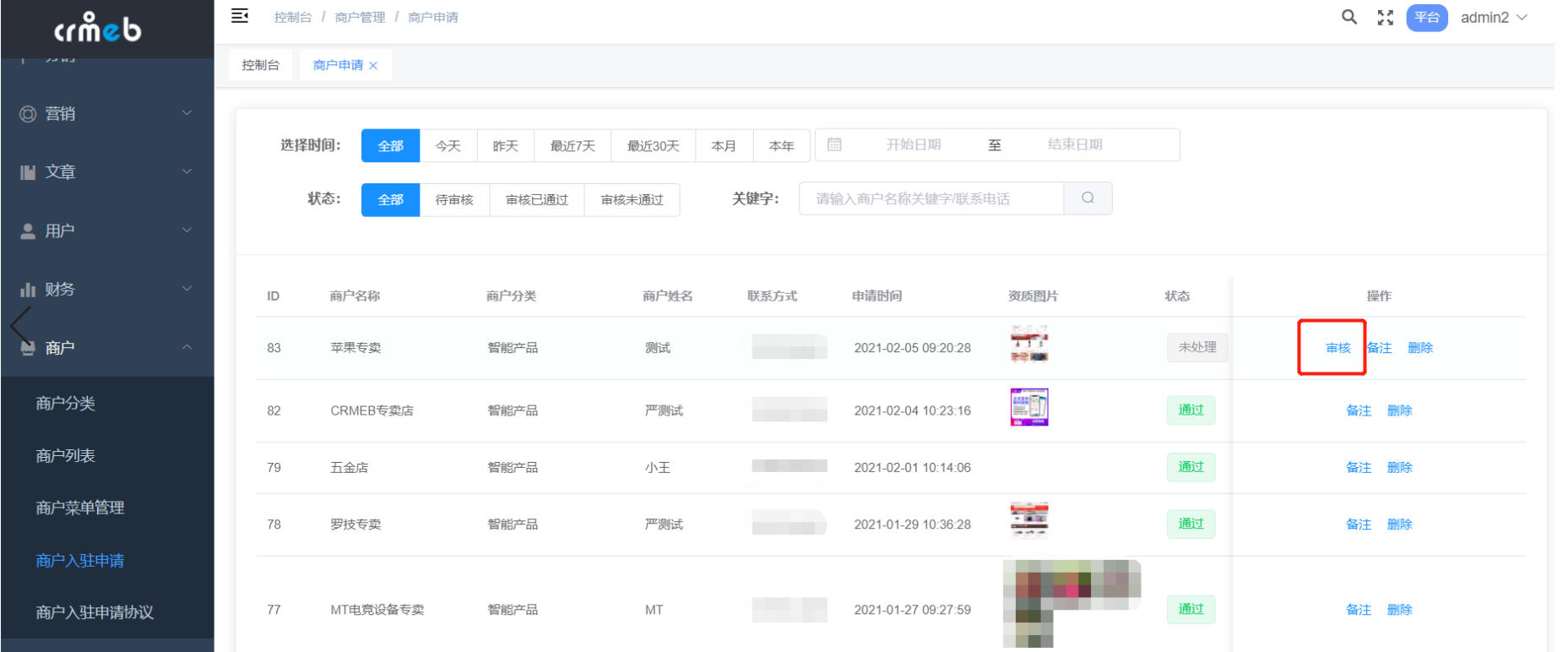Expand the 营销 menu chevron
This screenshot has width=1568, height=652.
coord(187,113)
